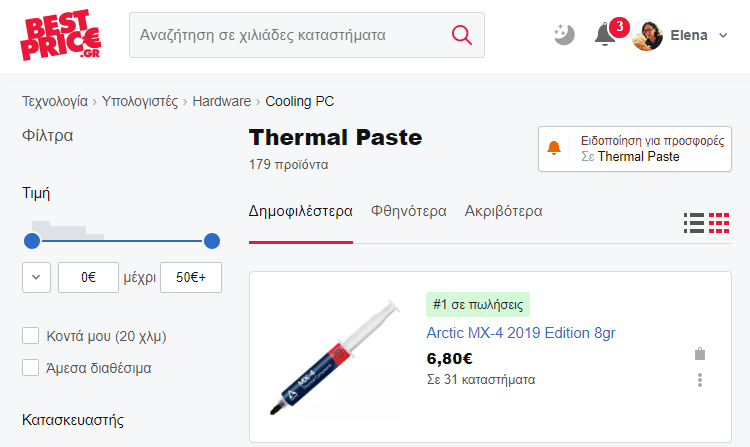Click Σε 31 καταστήματα text
This screenshot has height=447, width=750.
click(x=481, y=380)
